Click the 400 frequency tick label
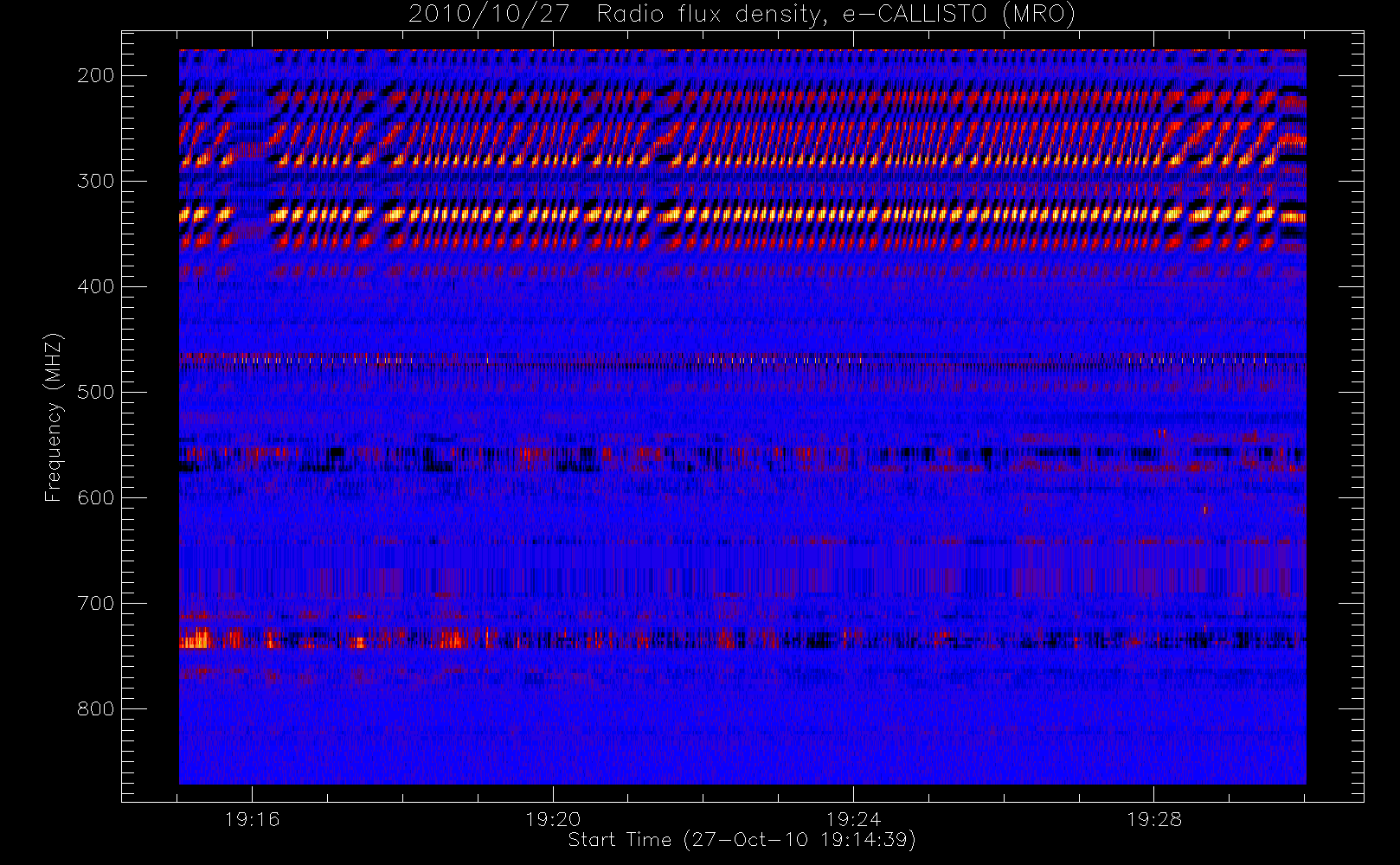 (96, 286)
